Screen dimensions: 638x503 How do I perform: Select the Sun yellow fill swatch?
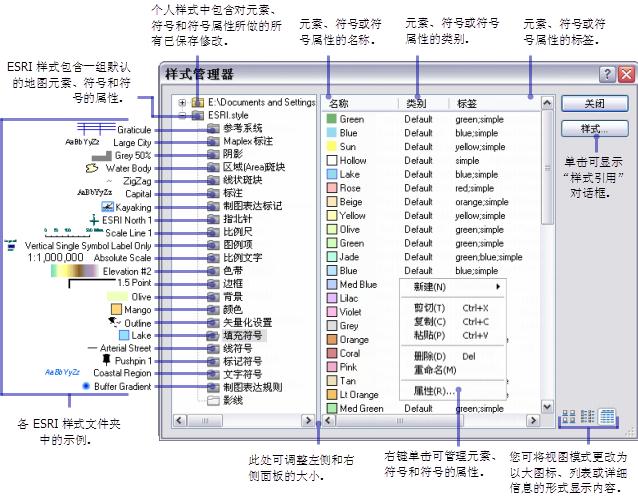click(332, 147)
